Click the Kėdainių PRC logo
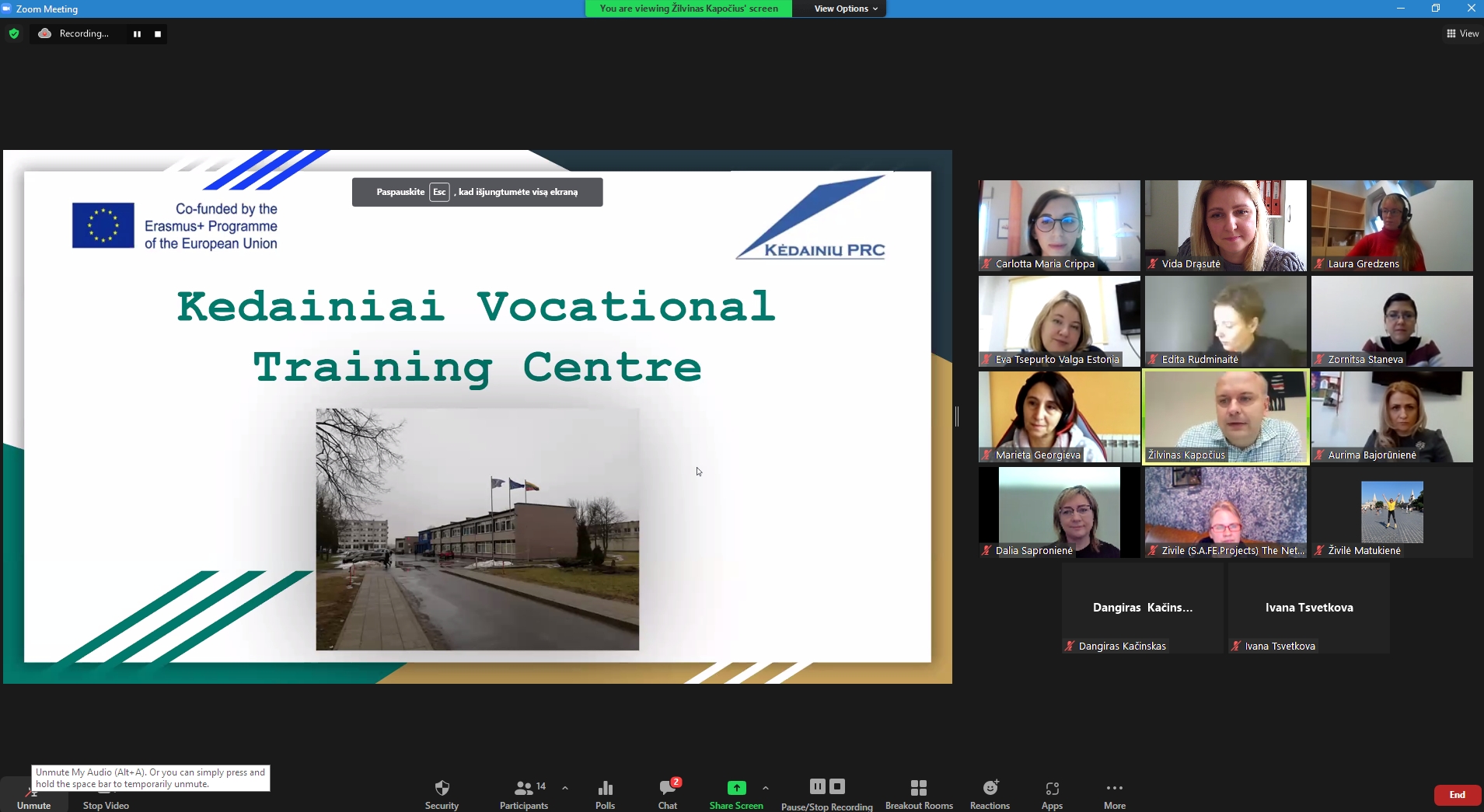Screen dimensions: 1484x812 (x=810, y=218)
